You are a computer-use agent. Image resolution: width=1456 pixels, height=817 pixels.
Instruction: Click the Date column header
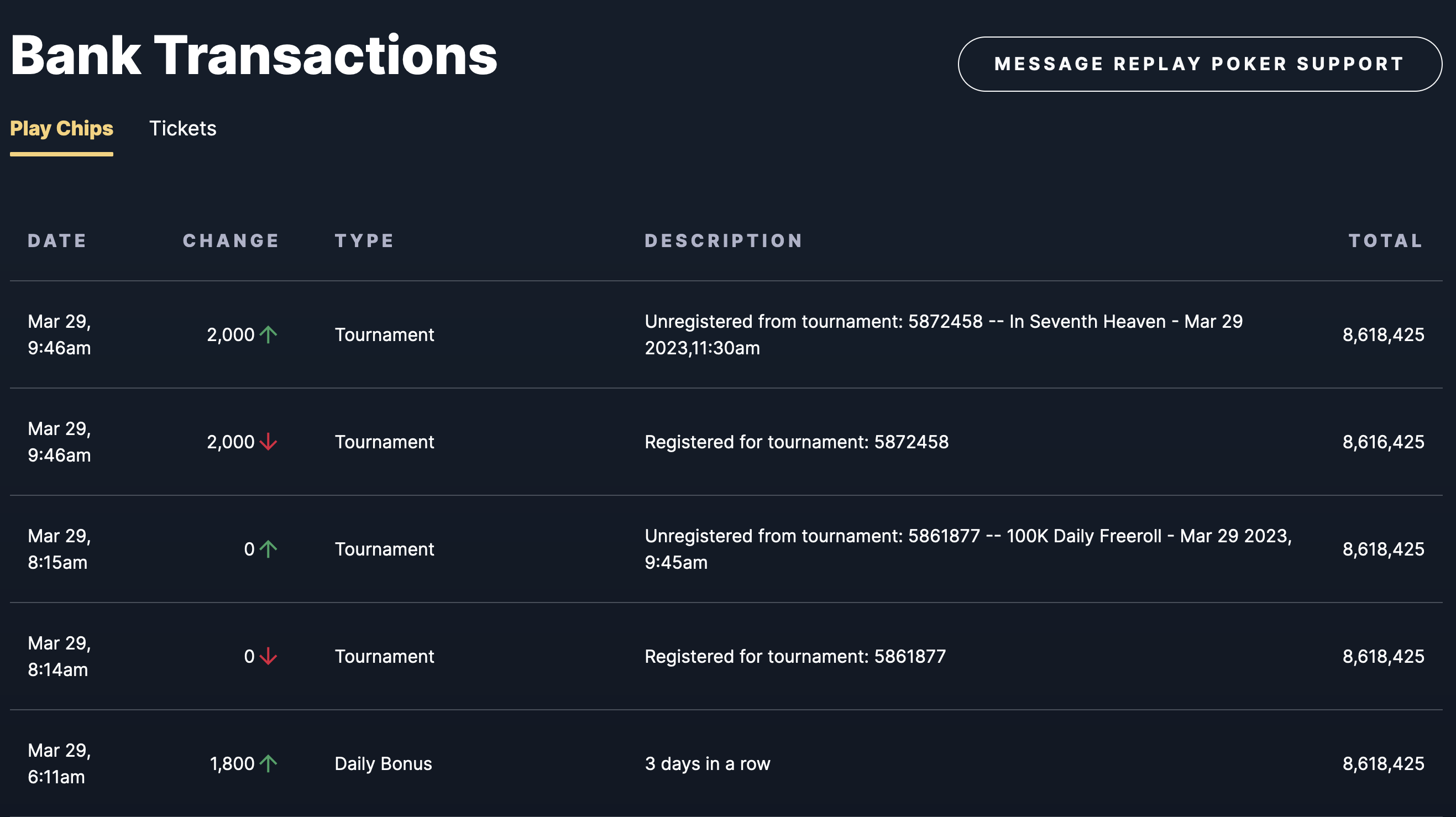(x=57, y=241)
